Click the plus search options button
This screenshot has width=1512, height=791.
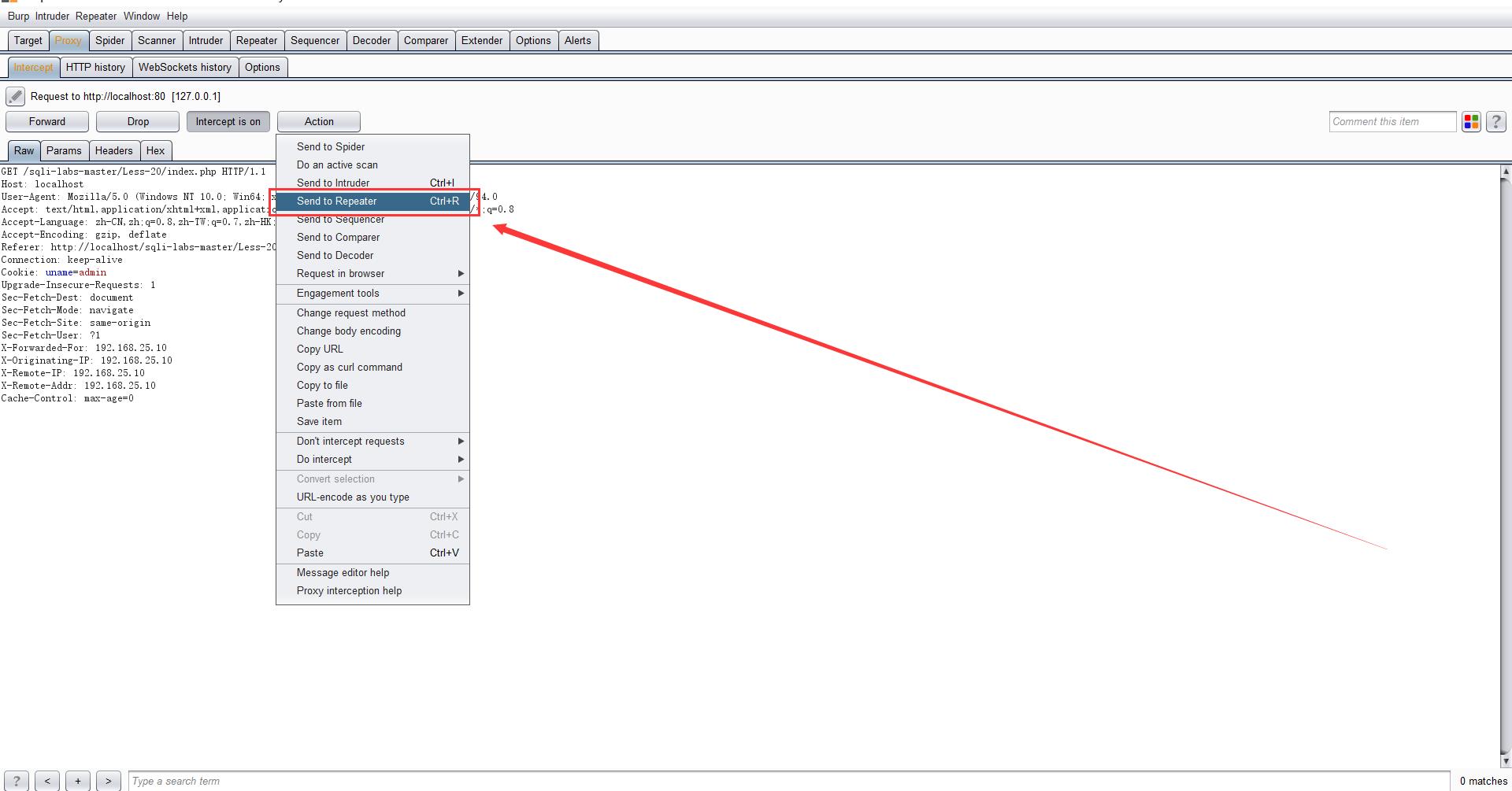pos(78,781)
